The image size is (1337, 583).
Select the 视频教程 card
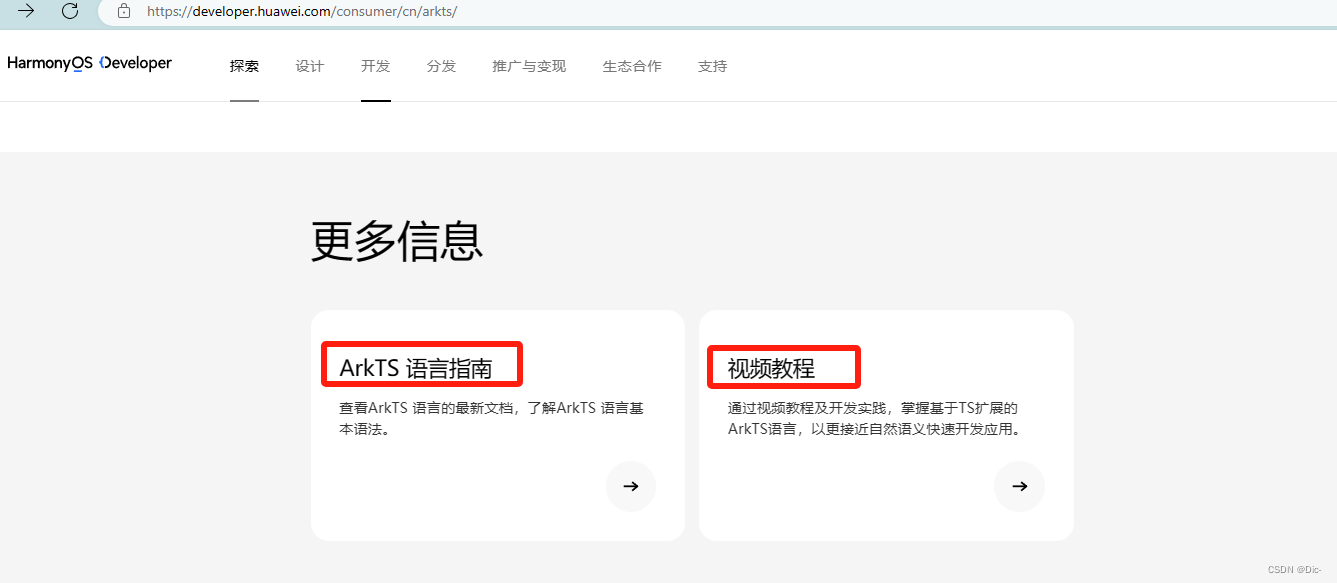point(886,424)
